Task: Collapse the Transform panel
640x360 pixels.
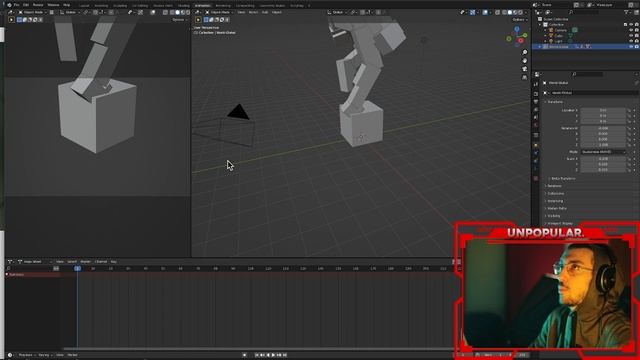Action: tap(555, 102)
